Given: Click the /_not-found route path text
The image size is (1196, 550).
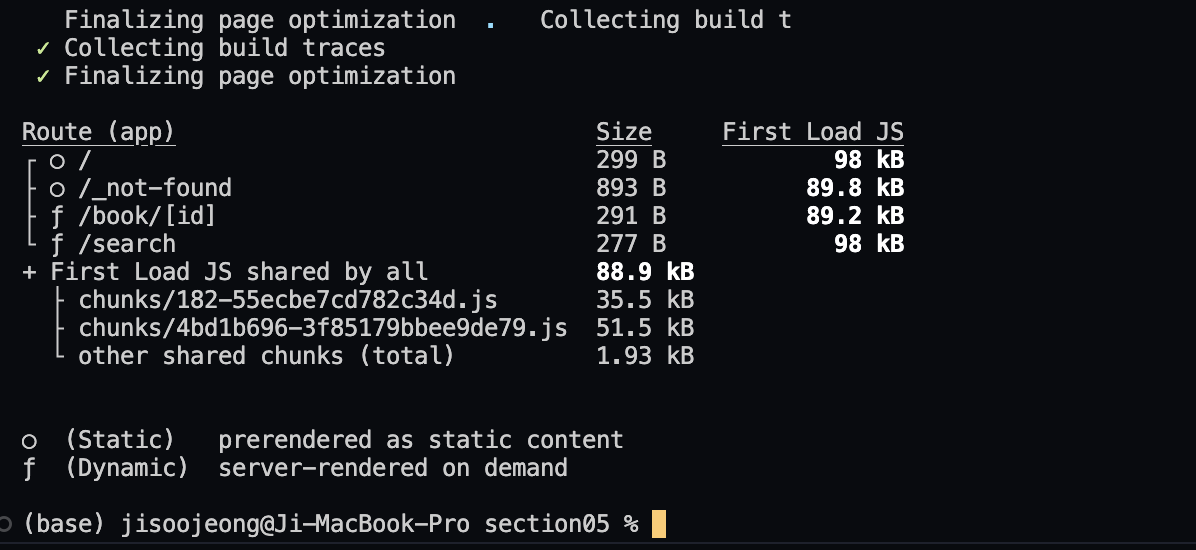Looking at the screenshot, I should (x=155, y=188).
